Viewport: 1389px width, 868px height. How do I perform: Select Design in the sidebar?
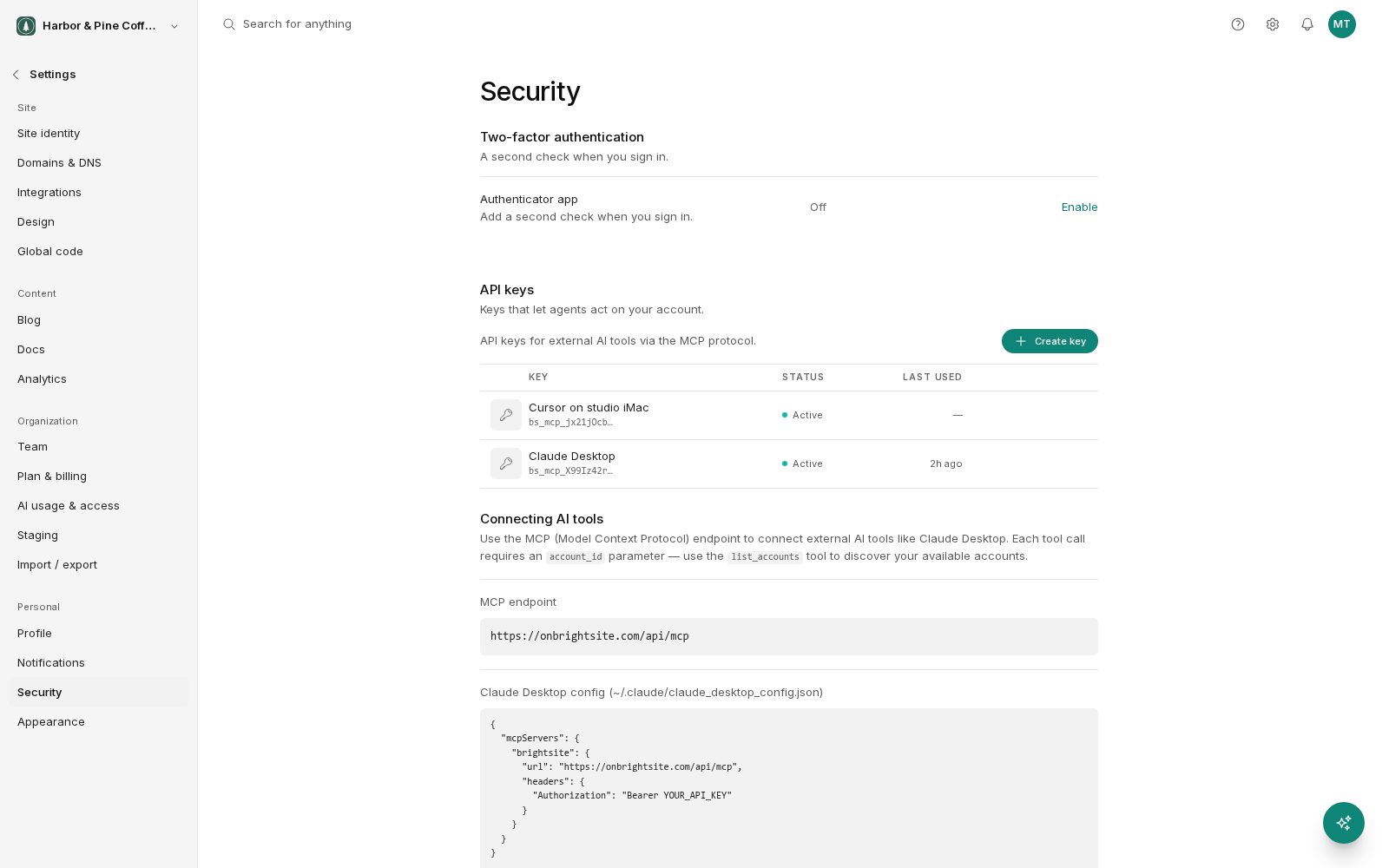pos(99,222)
